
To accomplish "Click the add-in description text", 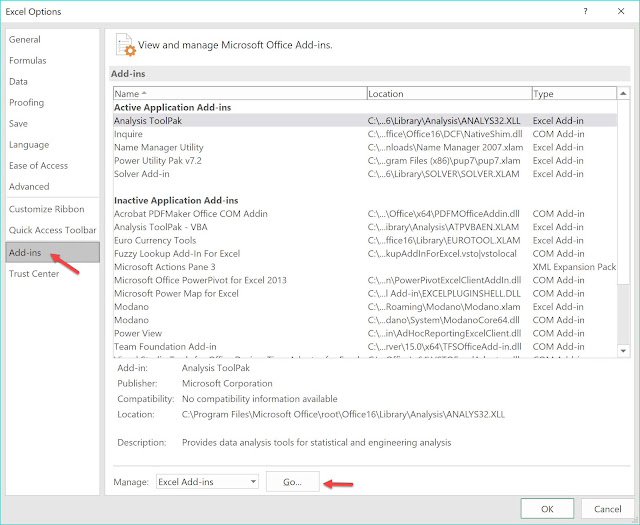I will [317, 443].
